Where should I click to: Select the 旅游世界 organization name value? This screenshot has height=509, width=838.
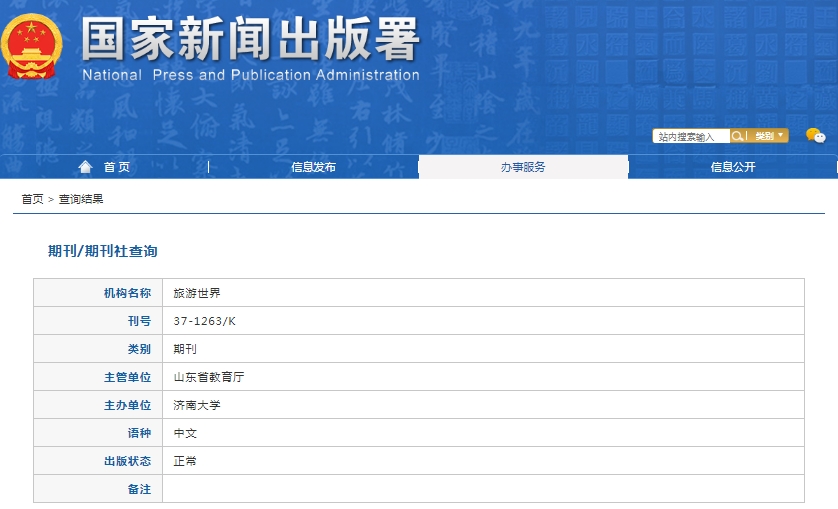[197, 293]
